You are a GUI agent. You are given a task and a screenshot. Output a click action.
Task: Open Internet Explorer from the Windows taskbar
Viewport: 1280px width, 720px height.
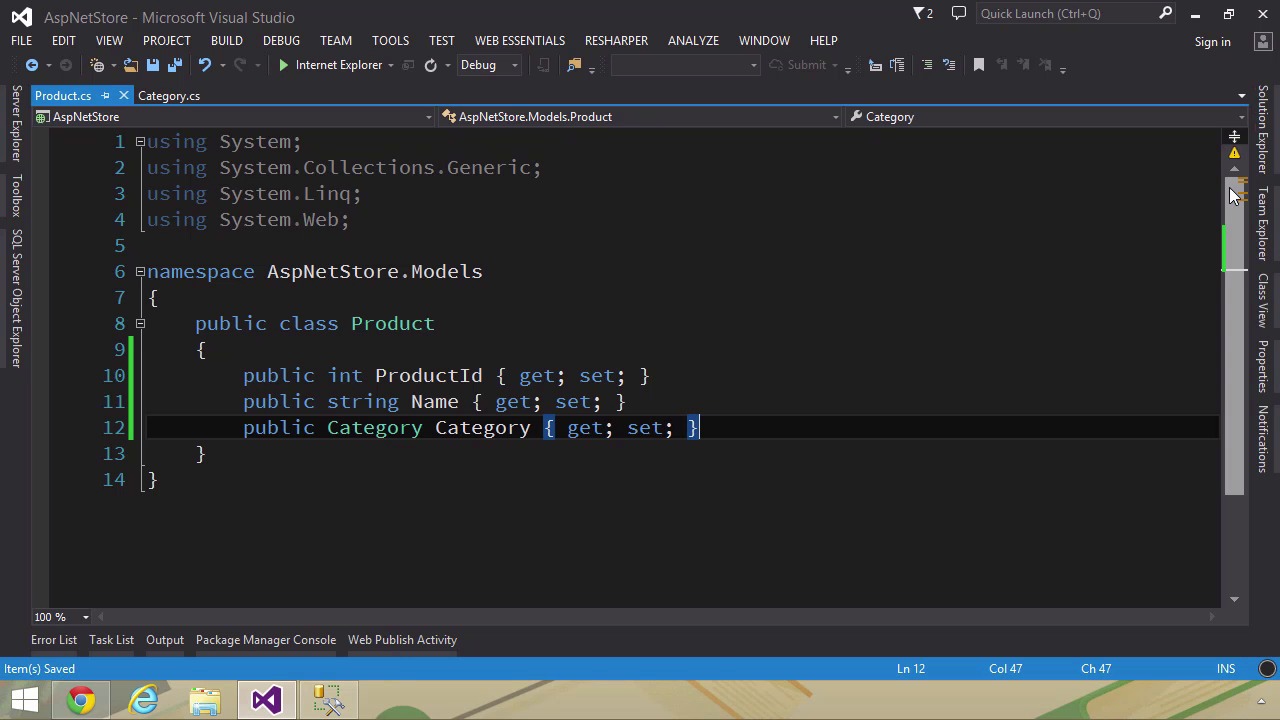(x=144, y=700)
